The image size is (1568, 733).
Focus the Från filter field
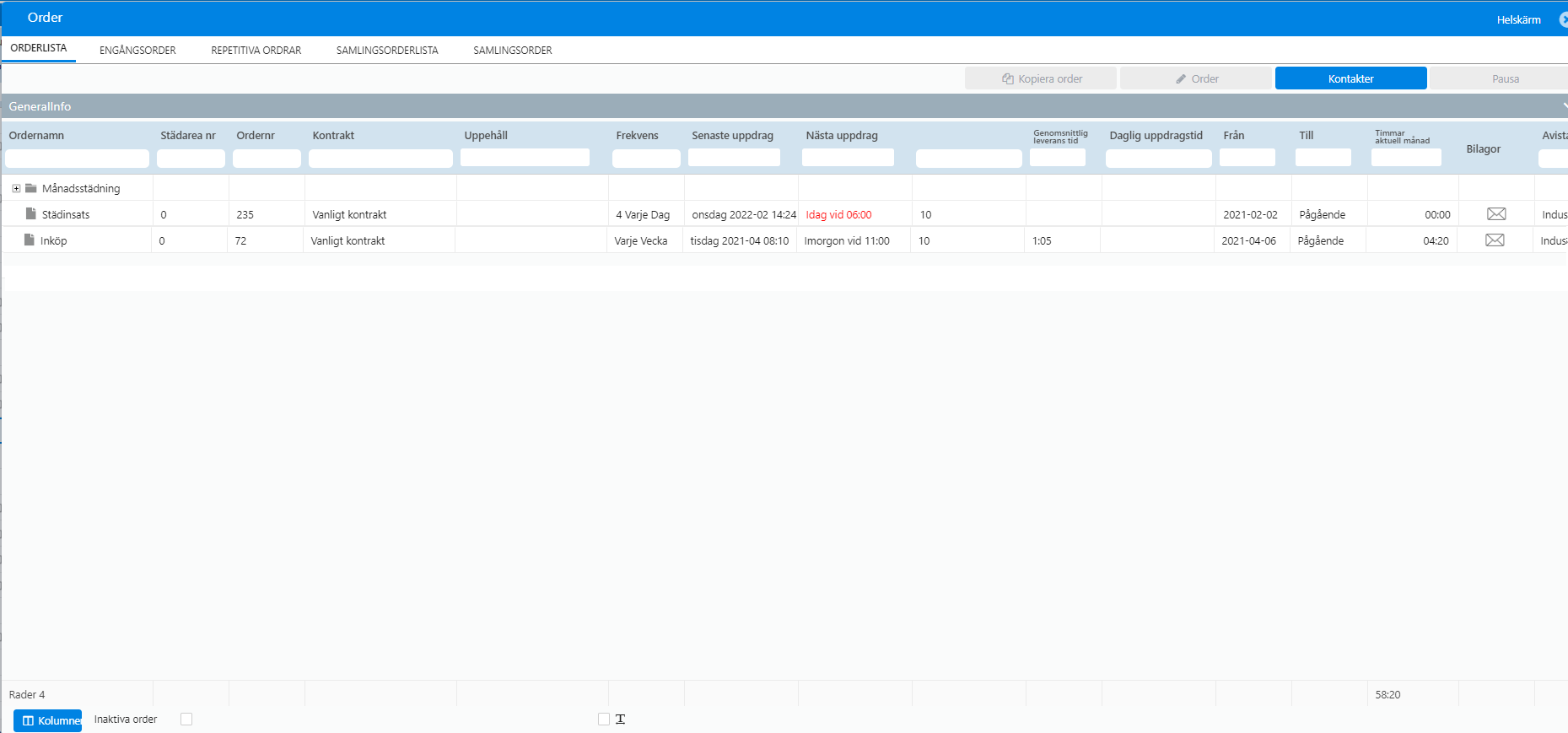[x=1247, y=157]
